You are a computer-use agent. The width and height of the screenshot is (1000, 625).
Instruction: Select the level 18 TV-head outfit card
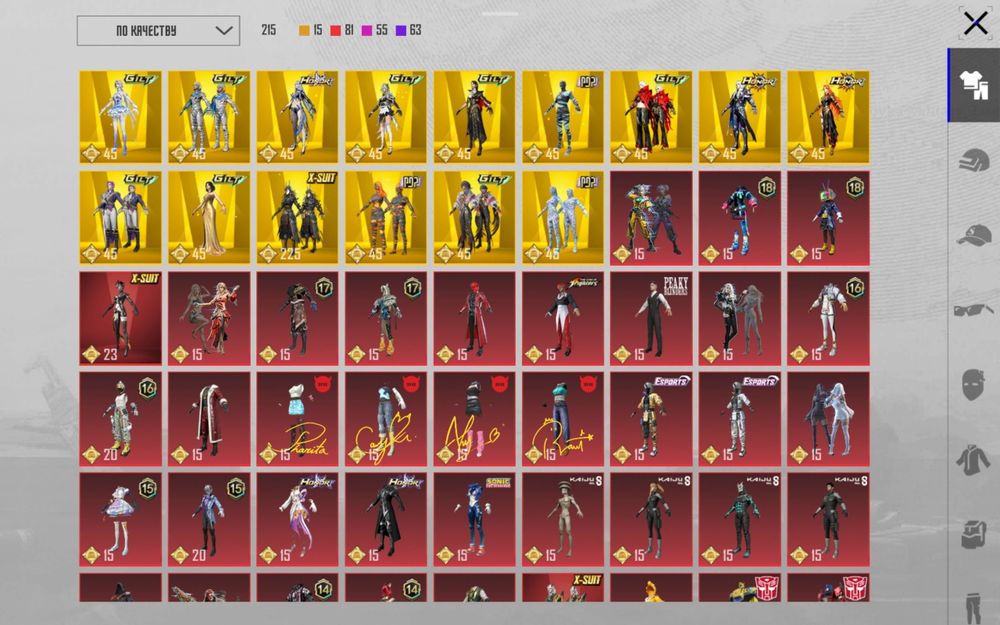[x=828, y=217]
